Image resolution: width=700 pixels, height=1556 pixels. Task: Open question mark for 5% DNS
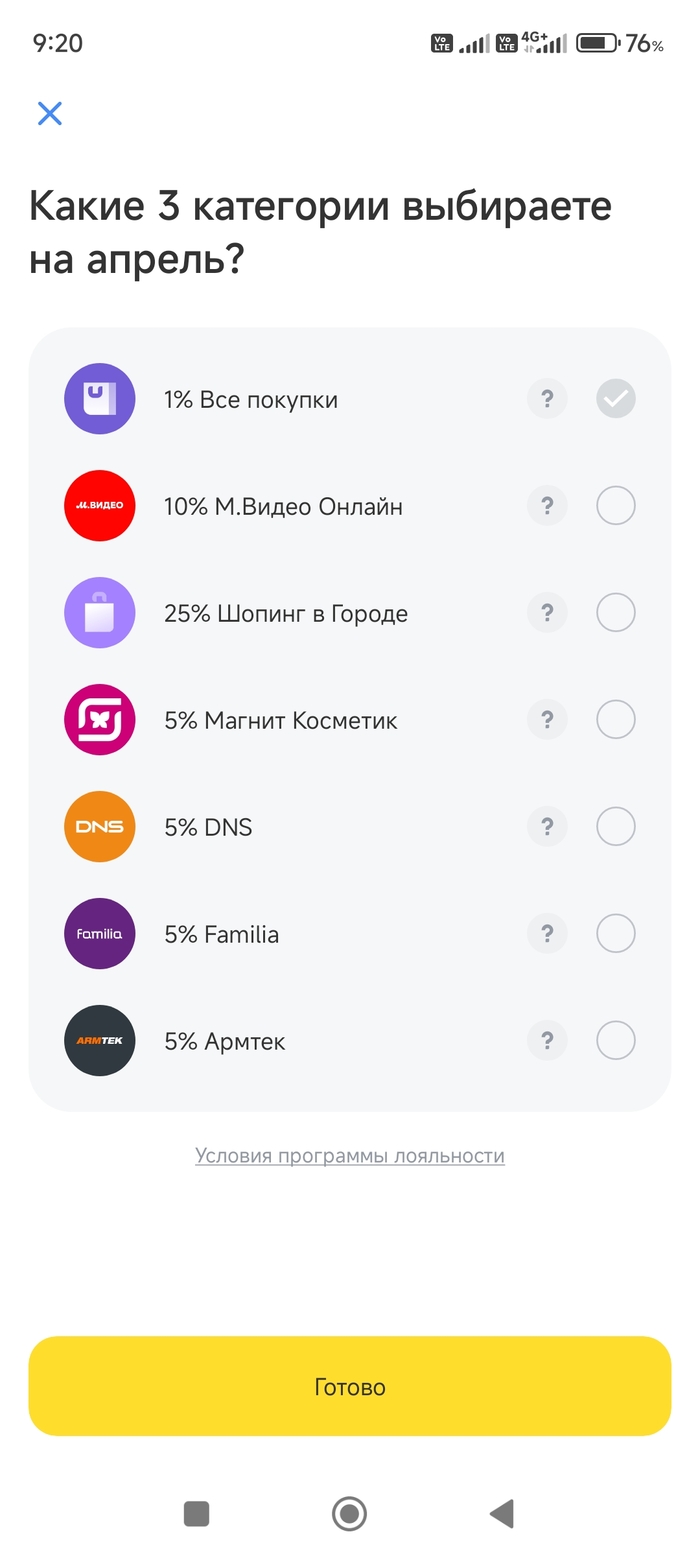point(547,827)
